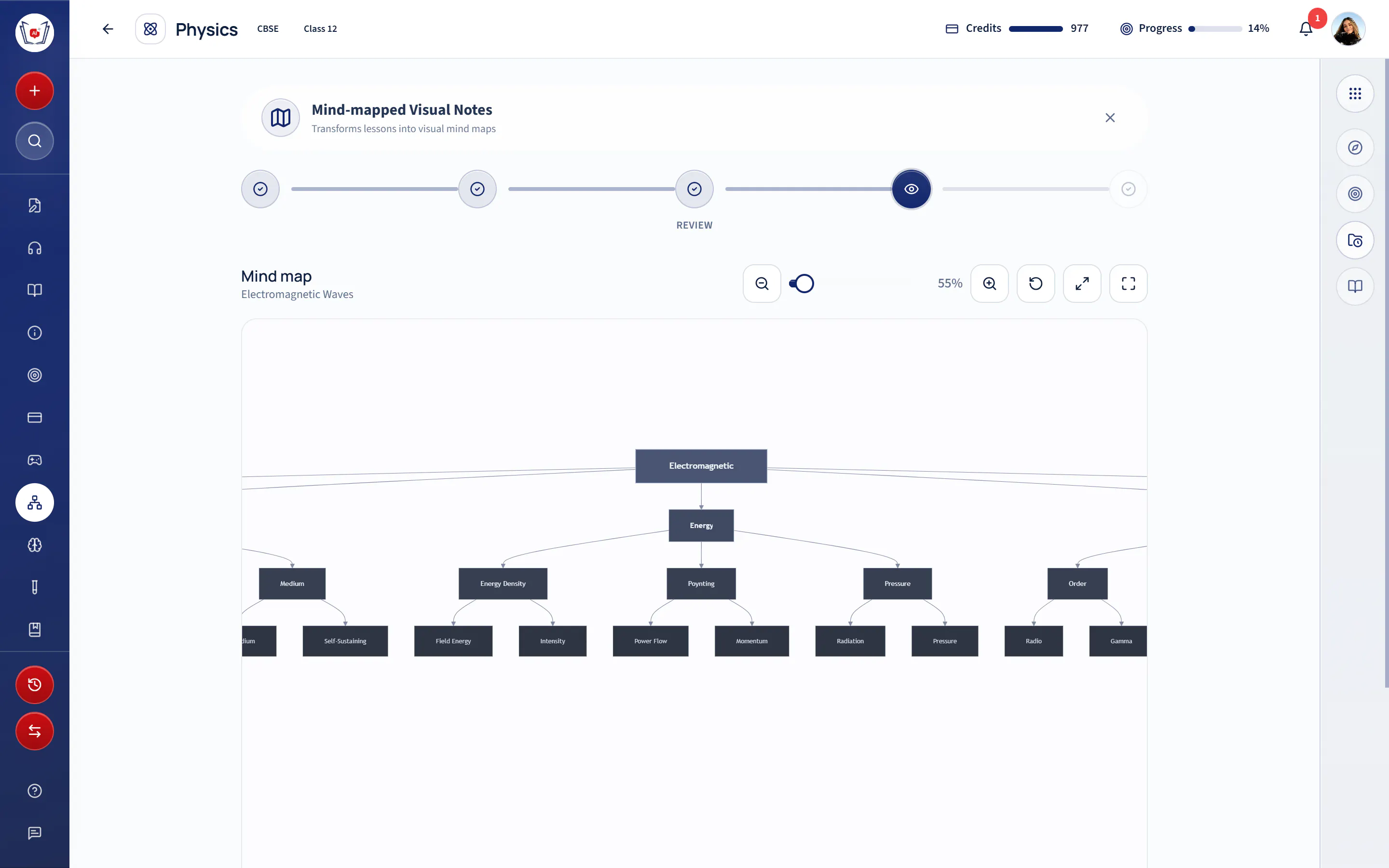Open the folder history icon on right panel
The width and height of the screenshot is (1389, 868).
pyautogui.click(x=1355, y=241)
